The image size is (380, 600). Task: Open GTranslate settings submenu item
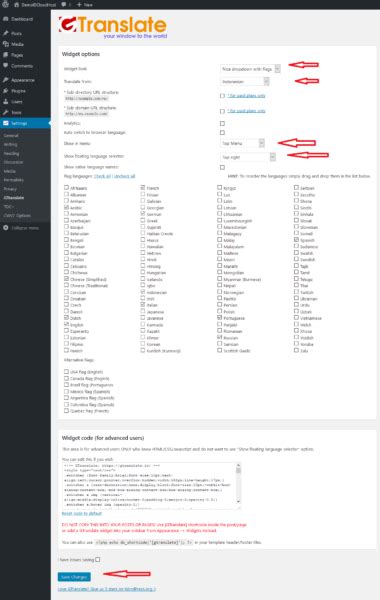[14, 198]
